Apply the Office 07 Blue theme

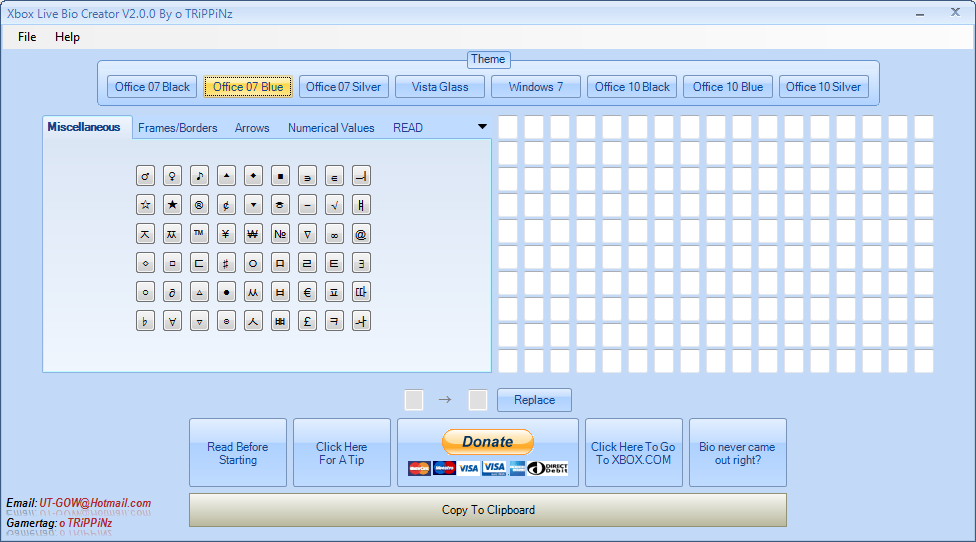(x=248, y=86)
